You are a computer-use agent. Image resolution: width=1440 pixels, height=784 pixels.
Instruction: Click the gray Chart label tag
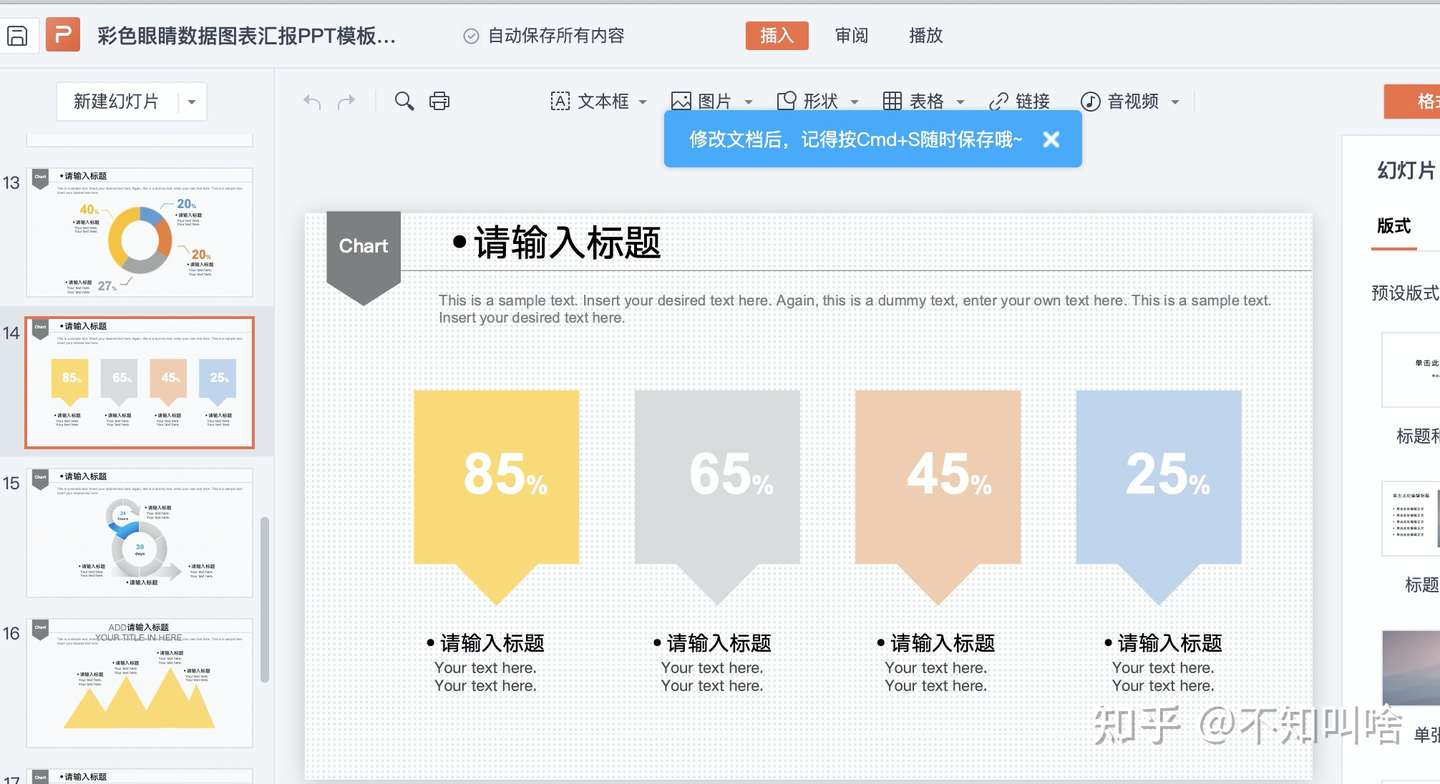(363, 257)
